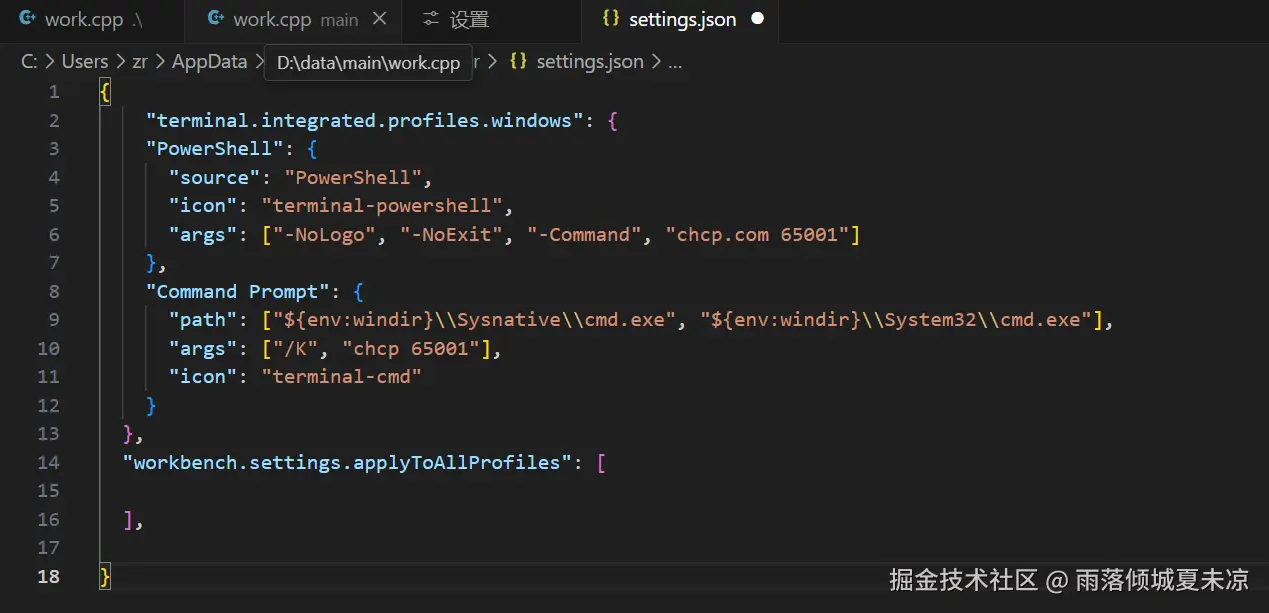Viewport: 1269px width, 613px height.
Task: Select the settings.json editor tab
Action: pos(680,19)
